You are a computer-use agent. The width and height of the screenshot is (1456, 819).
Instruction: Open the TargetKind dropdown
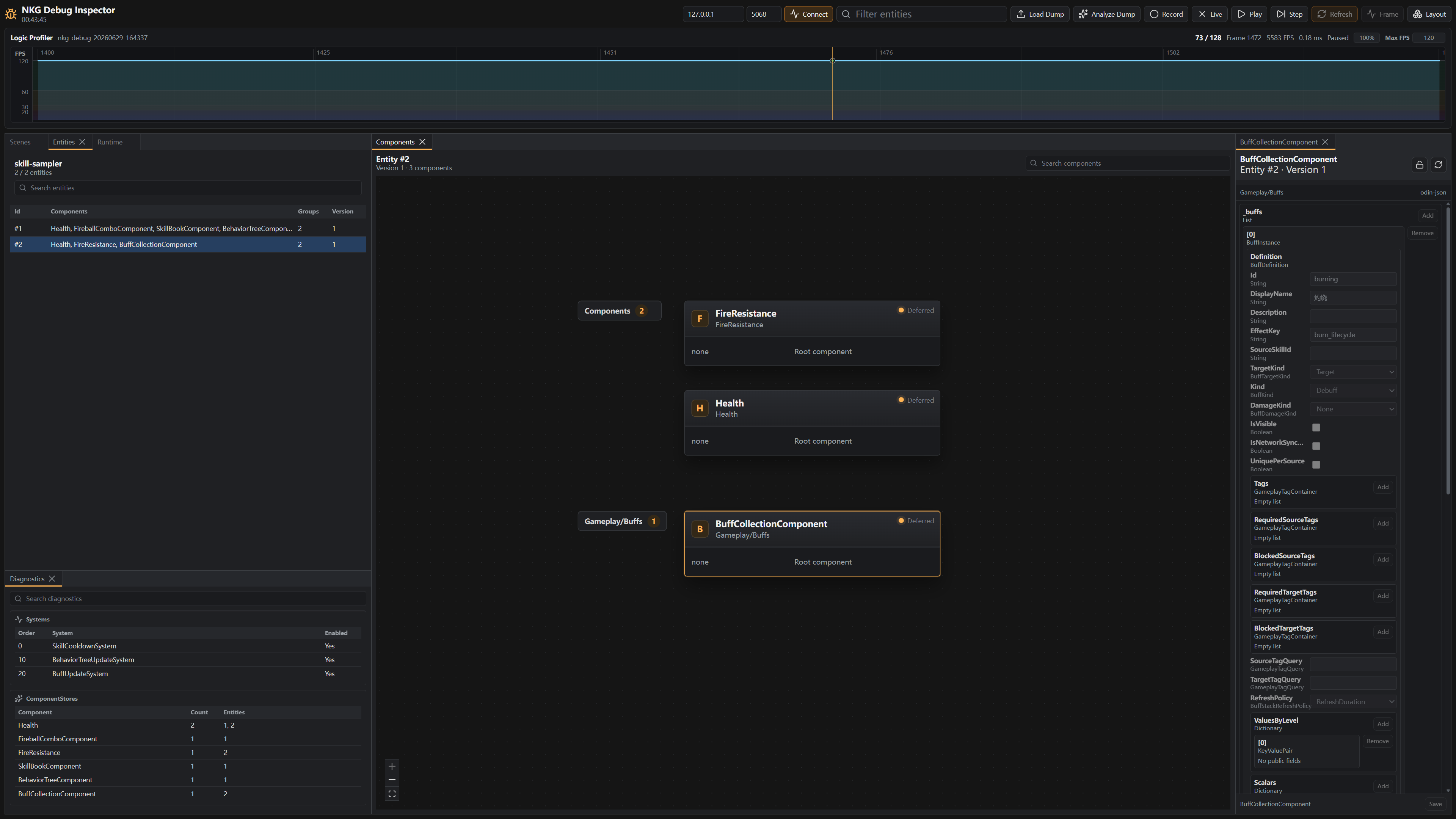pos(1353,372)
